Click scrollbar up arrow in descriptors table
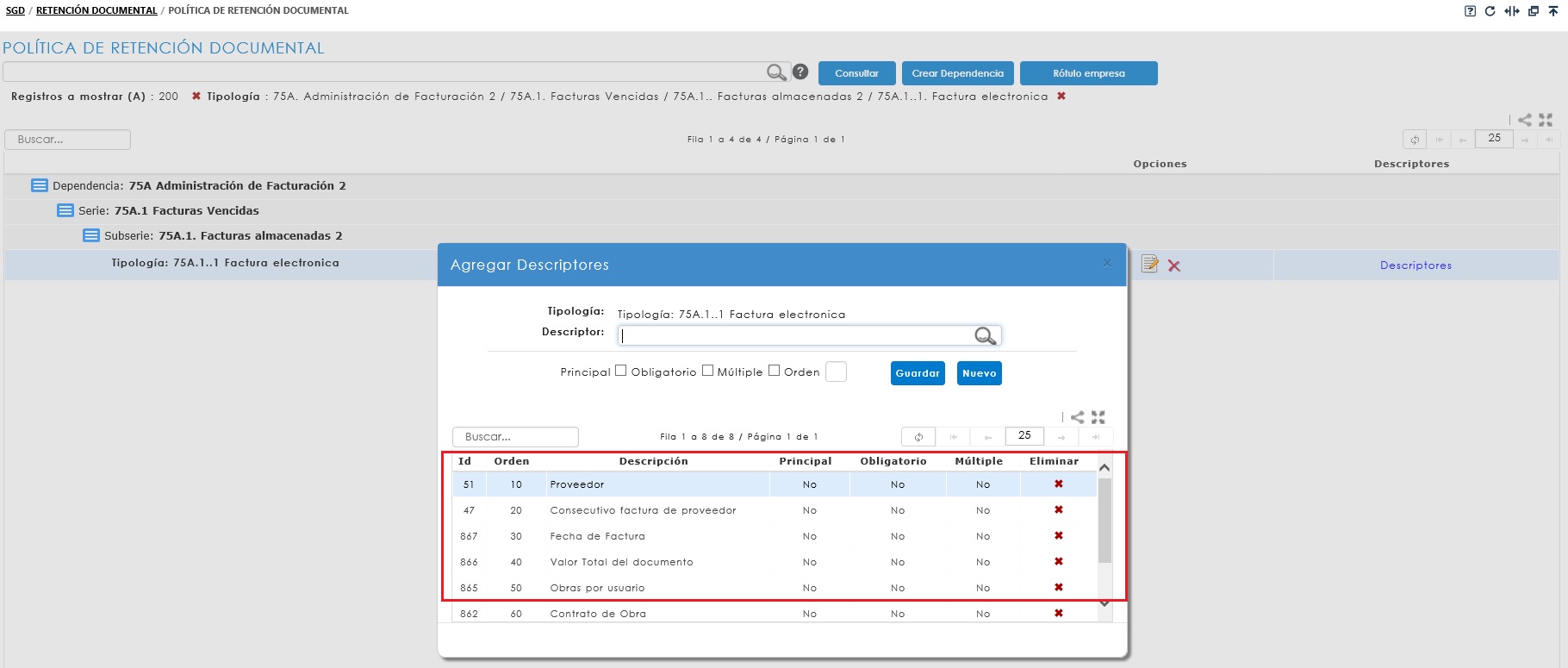 tap(1104, 467)
